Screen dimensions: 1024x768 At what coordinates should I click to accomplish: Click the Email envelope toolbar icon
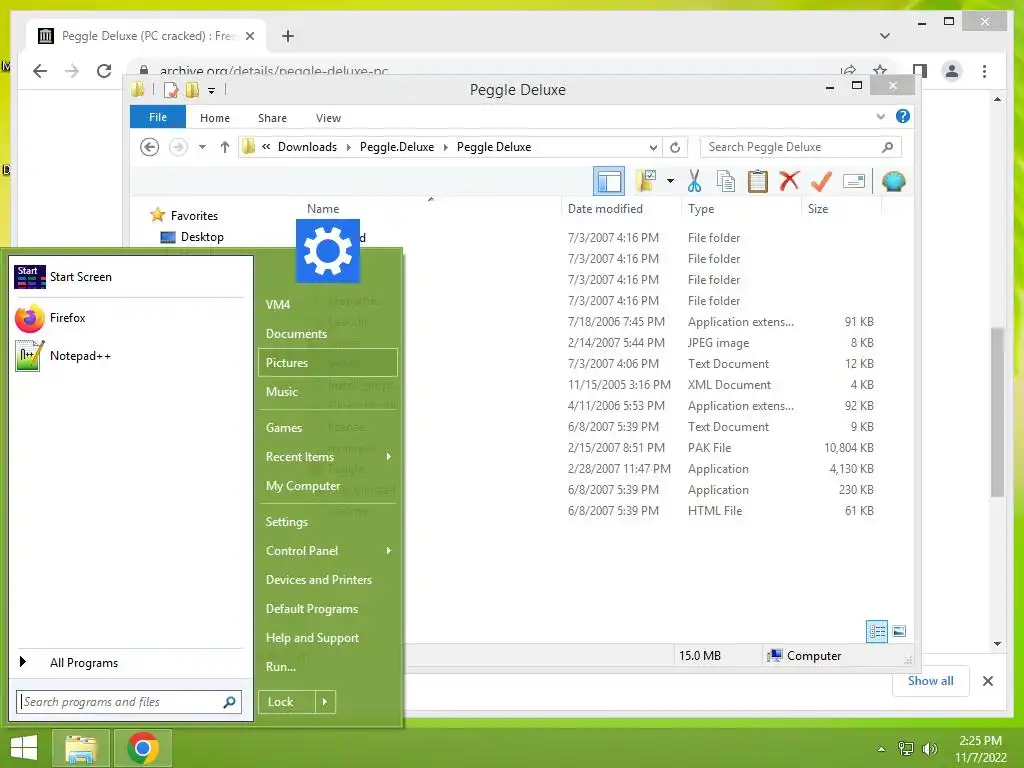(854, 181)
